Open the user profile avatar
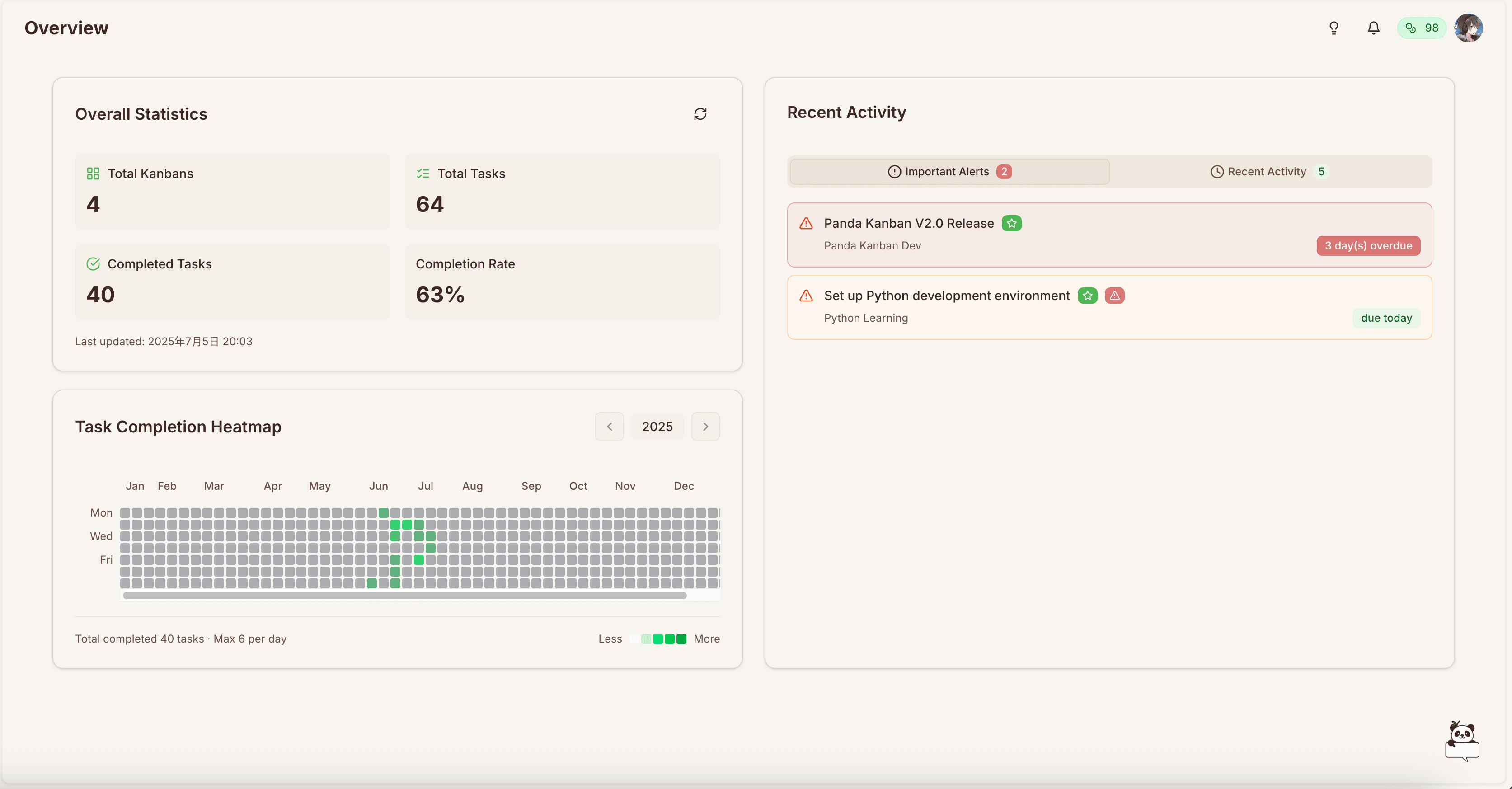Viewport: 1512px width, 789px height. pos(1469,28)
